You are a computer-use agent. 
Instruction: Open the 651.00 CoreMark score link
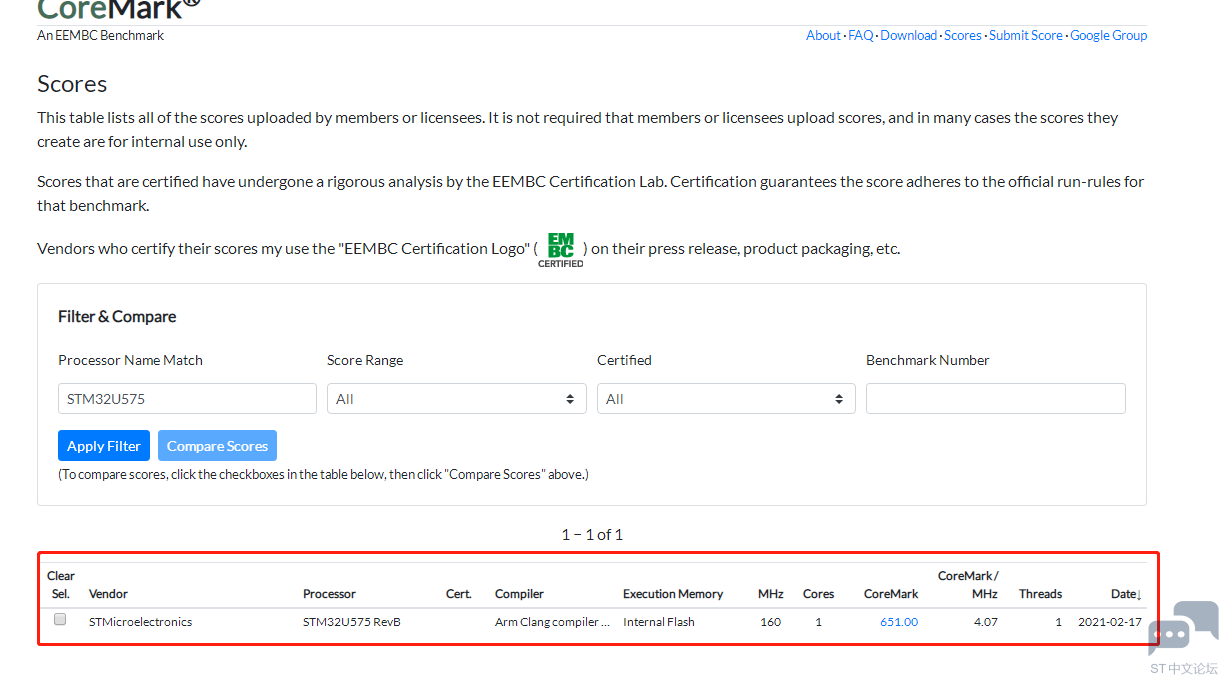coord(899,622)
